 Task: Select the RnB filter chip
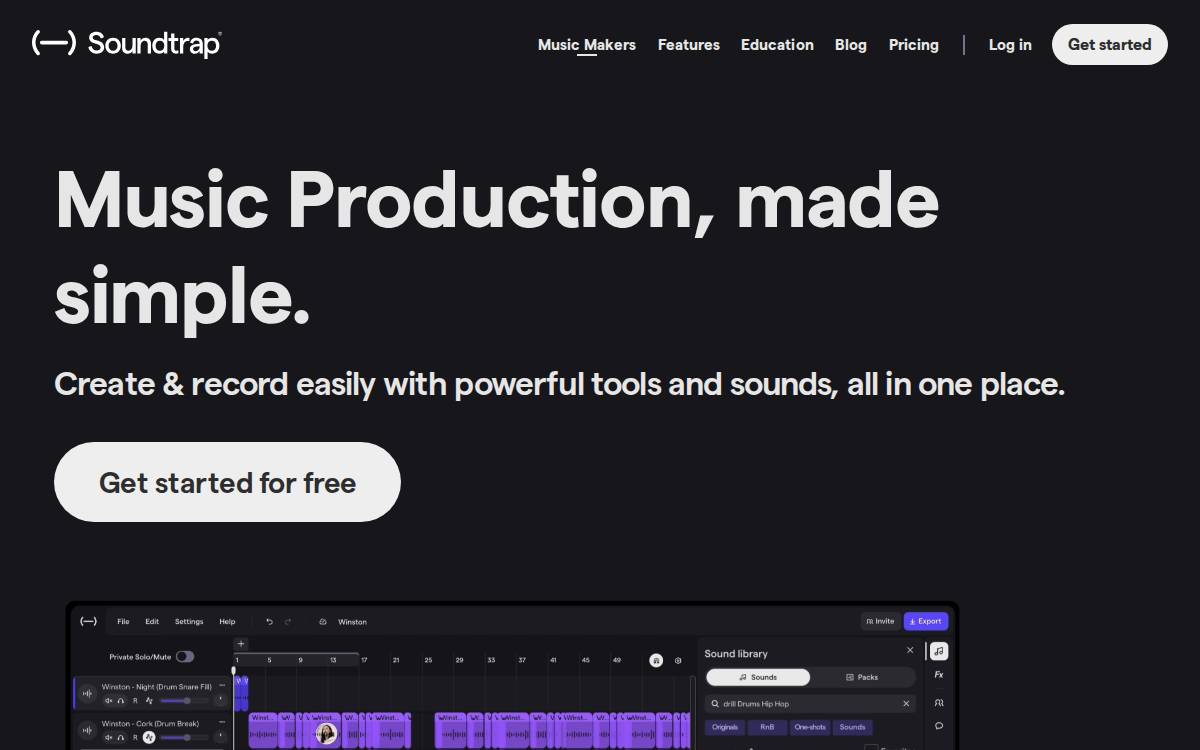(767, 727)
